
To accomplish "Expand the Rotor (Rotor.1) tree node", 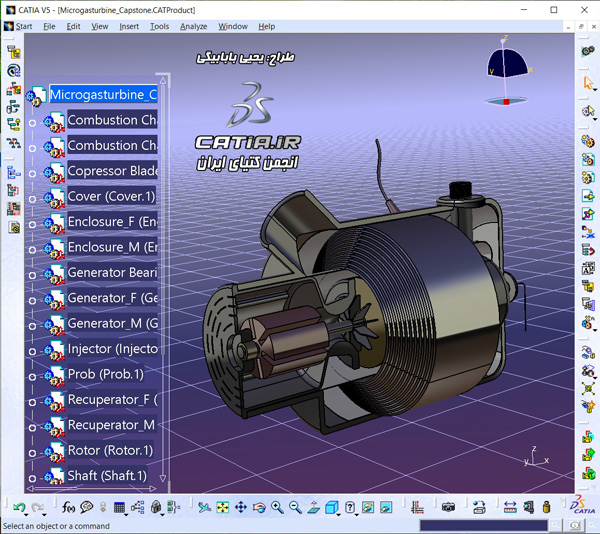I will pos(33,453).
